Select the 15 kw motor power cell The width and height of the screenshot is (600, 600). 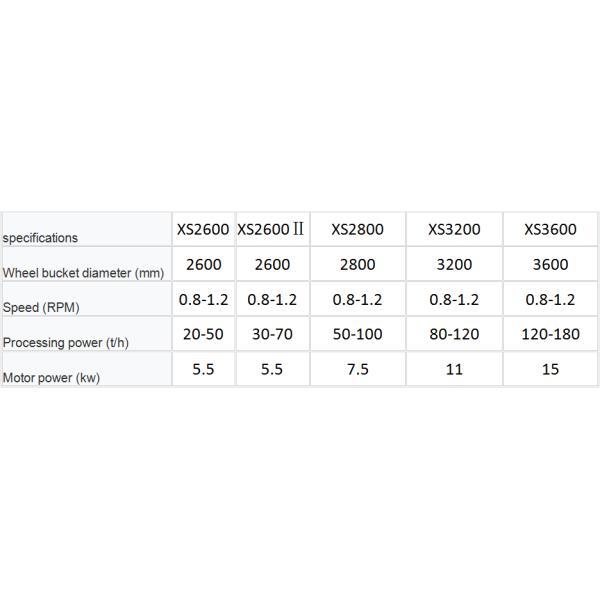(x=550, y=369)
